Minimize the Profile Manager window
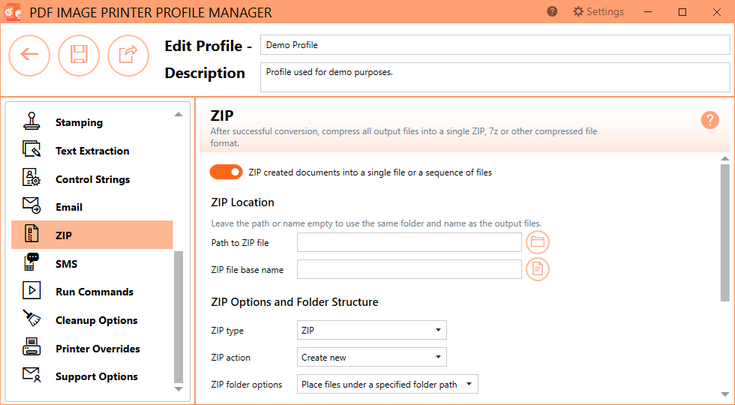This screenshot has width=735, height=405. (x=648, y=12)
